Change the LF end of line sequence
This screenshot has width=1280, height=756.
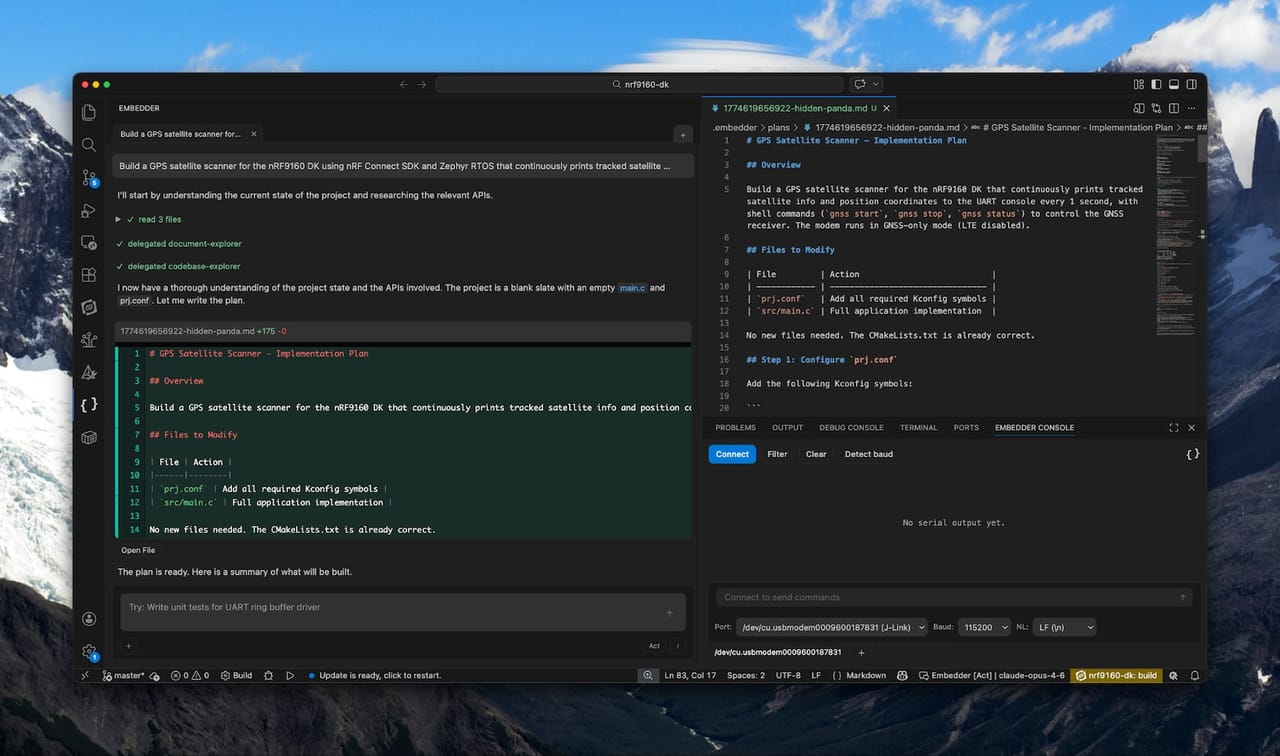pos(816,676)
